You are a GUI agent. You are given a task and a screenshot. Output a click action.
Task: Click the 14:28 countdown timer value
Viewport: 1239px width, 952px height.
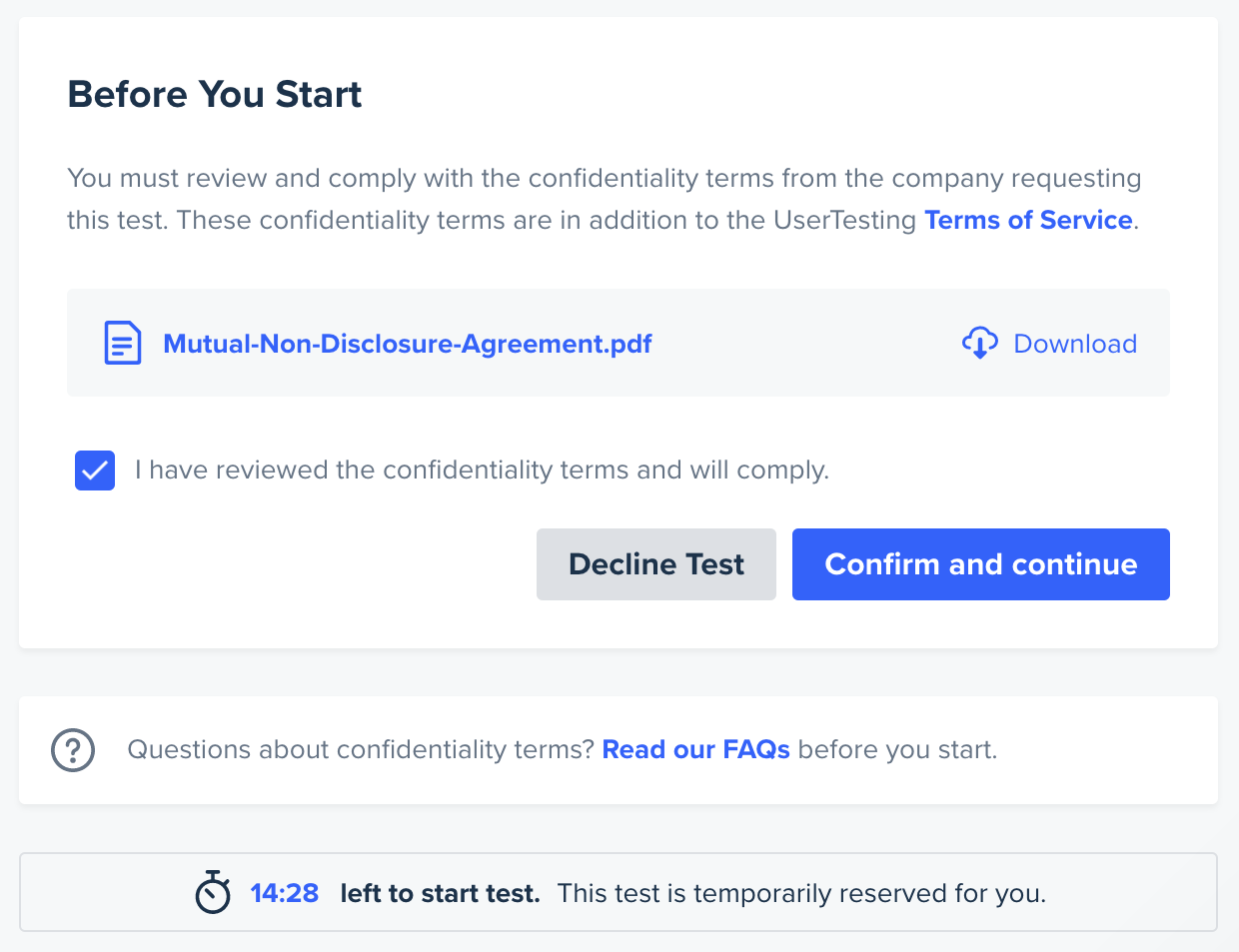[x=285, y=893]
